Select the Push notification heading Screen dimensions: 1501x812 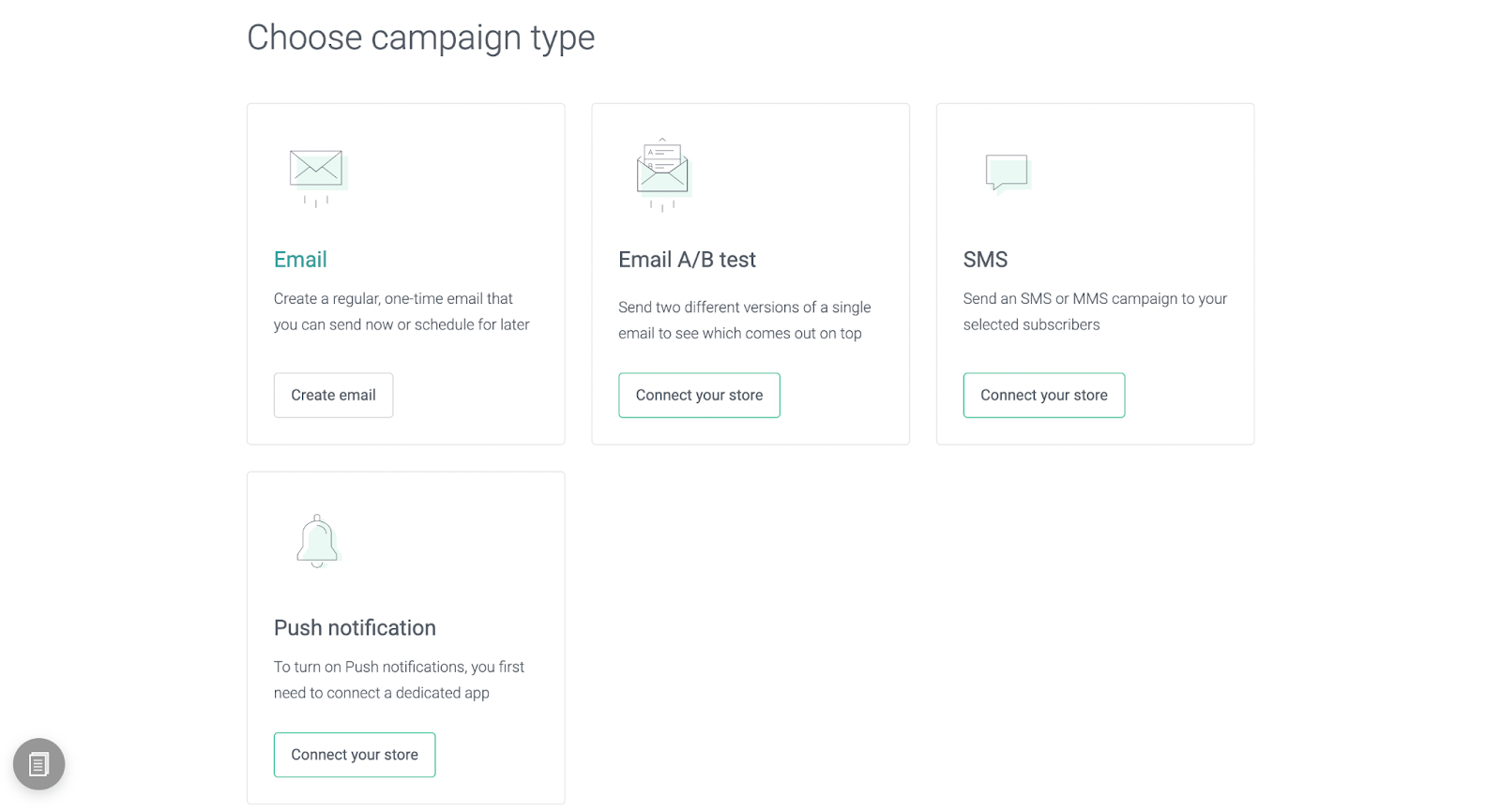click(x=355, y=628)
